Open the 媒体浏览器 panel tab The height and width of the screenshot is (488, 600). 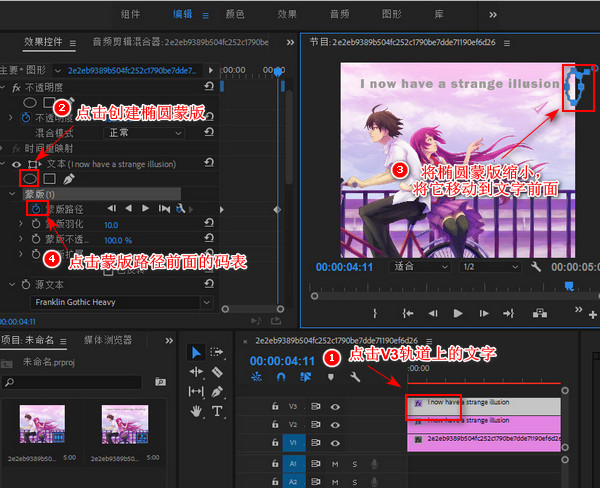click(x=108, y=340)
